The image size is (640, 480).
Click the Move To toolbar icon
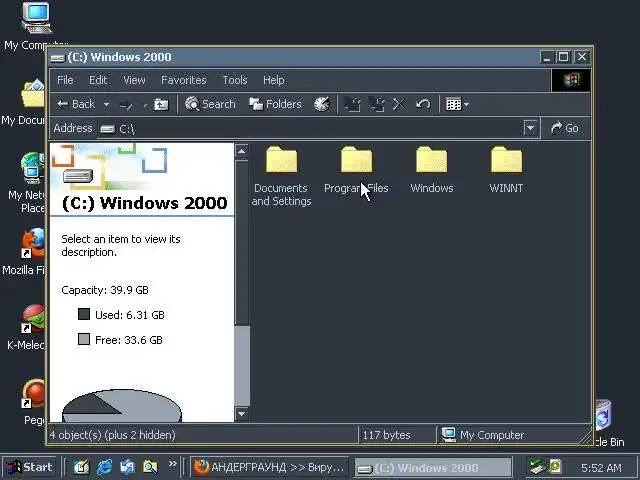[x=353, y=104]
